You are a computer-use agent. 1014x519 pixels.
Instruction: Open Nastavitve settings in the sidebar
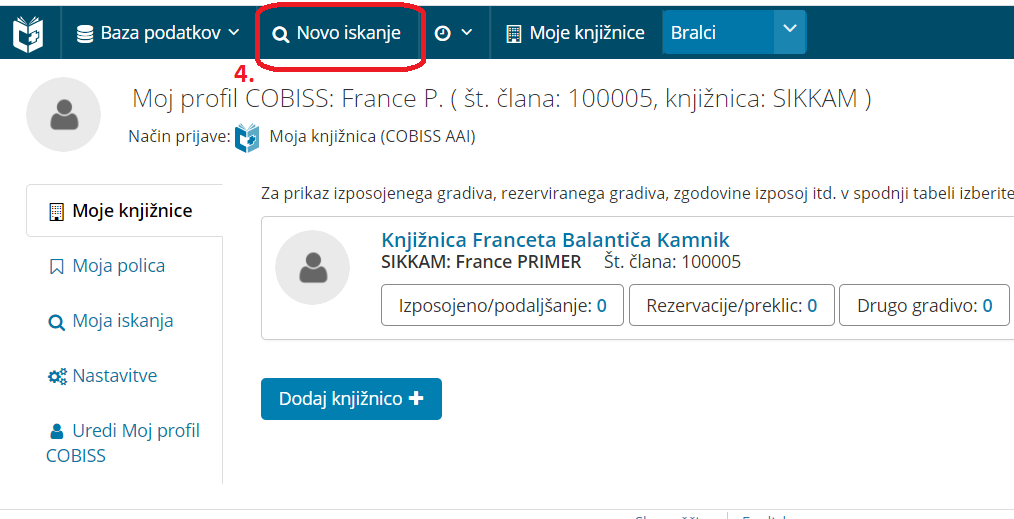click(x=114, y=376)
